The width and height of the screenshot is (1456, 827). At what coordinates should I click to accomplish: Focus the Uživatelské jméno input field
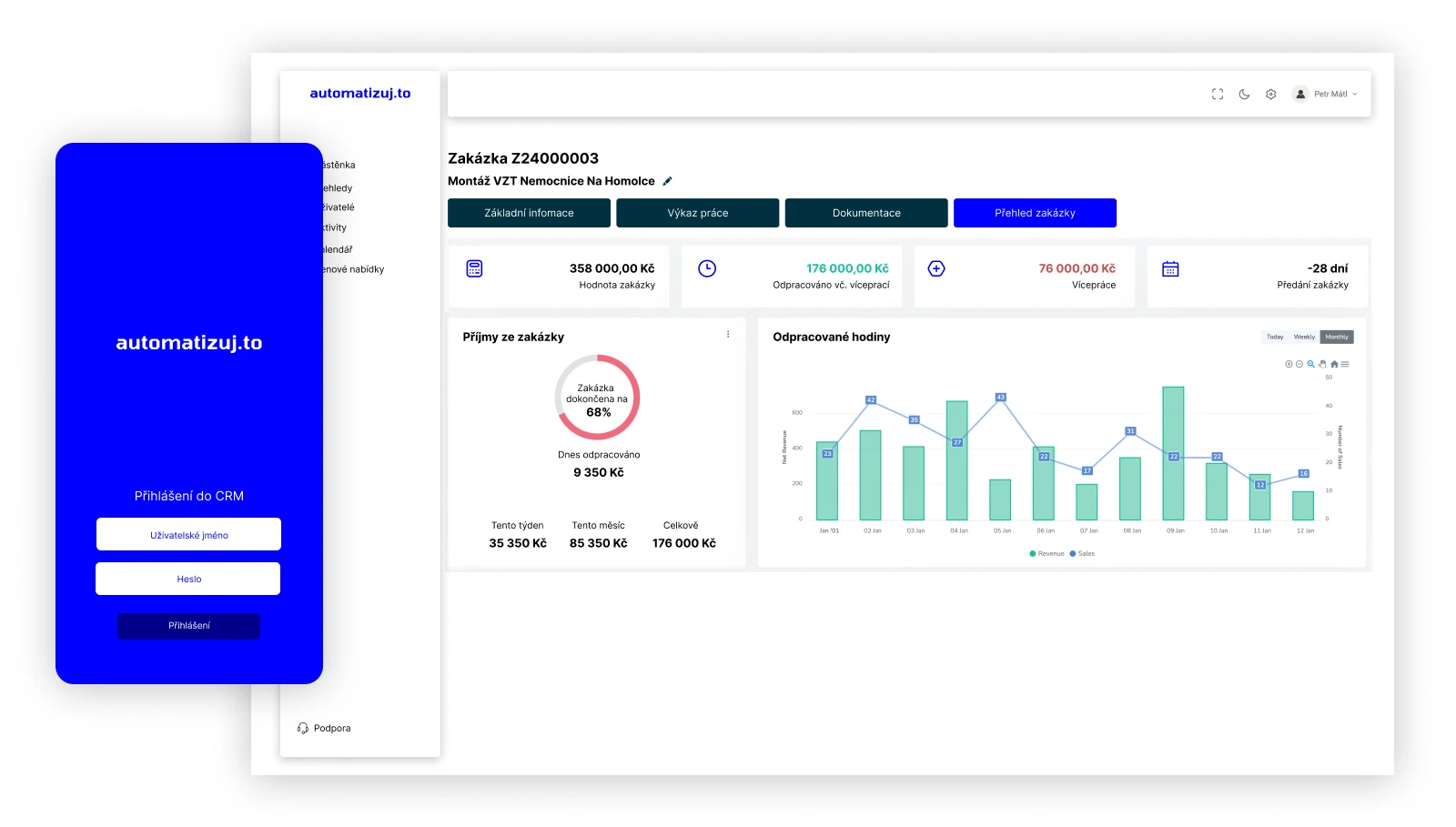coord(188,535)
